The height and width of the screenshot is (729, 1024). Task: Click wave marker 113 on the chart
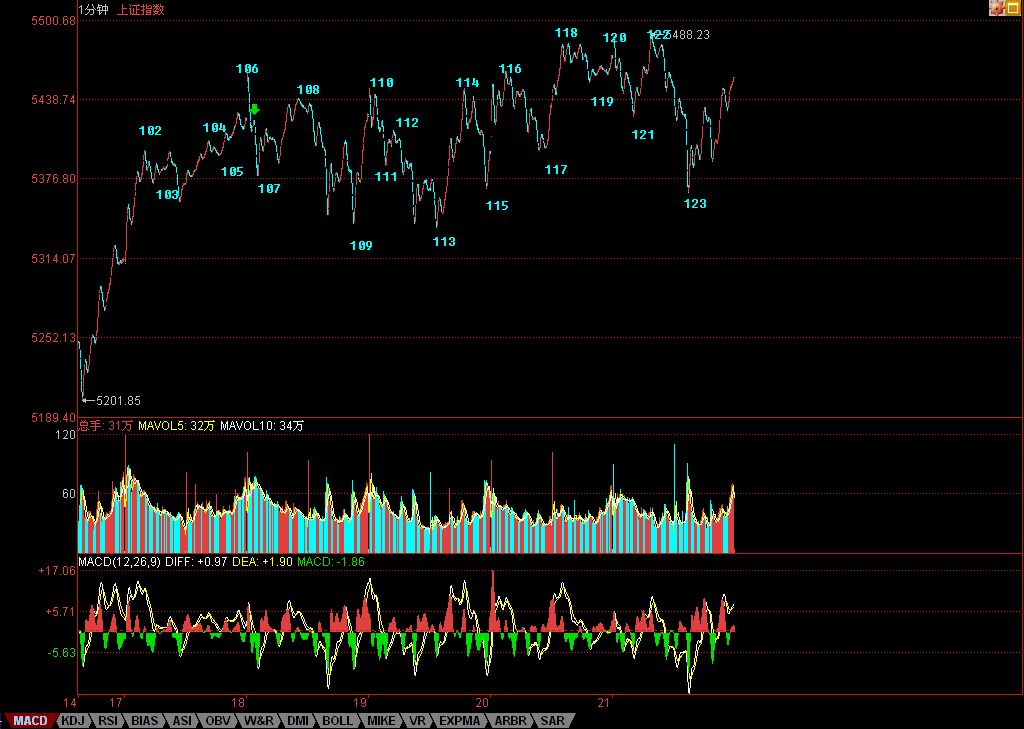coord(444,242)
